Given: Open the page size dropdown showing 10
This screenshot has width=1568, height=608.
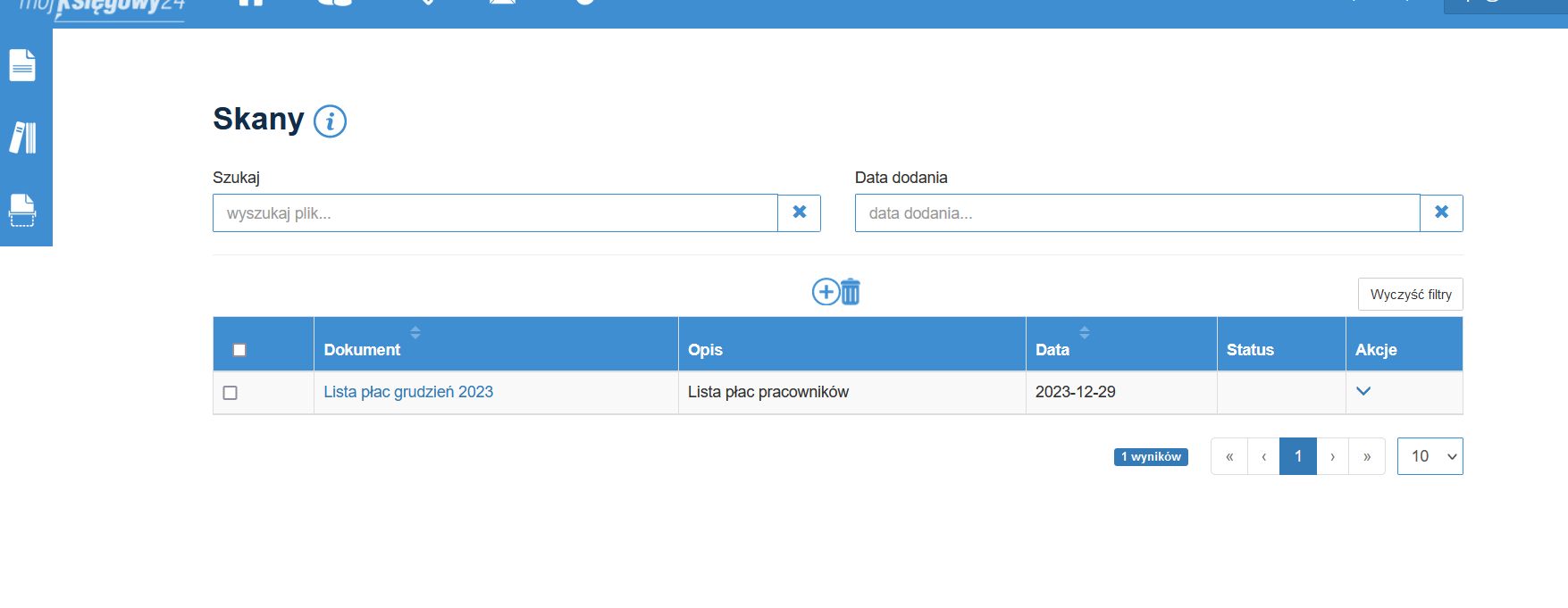Looking at the screenshot, I should (1430, 456).
